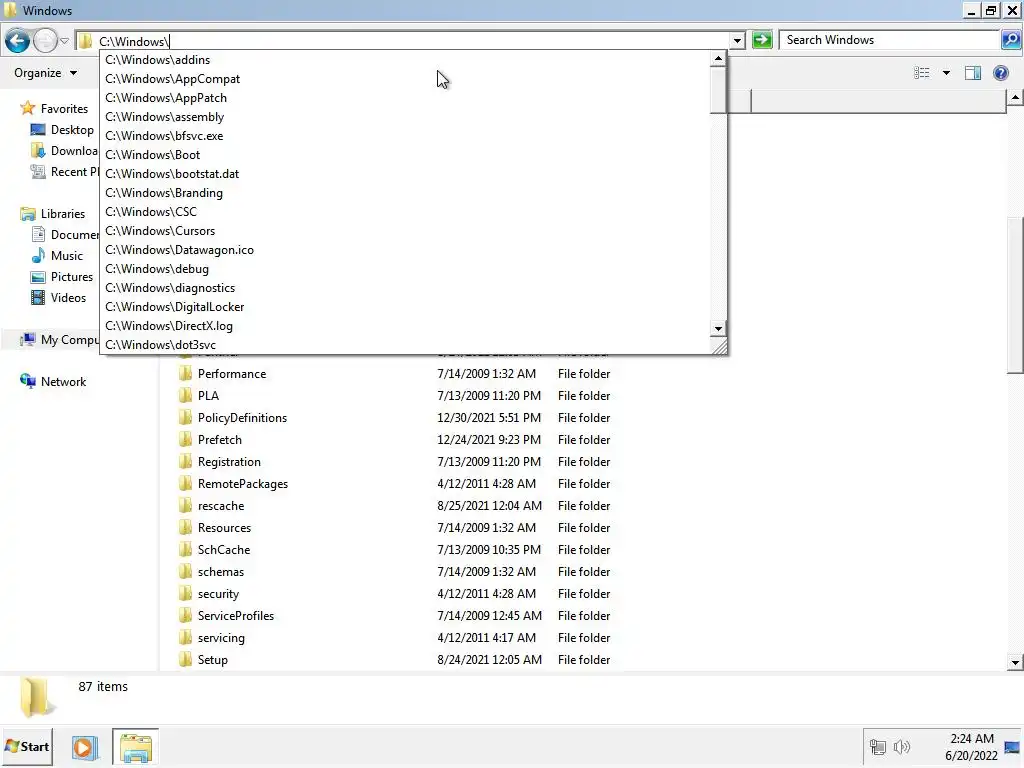
Task: Click the RemotePackages folder icon
Action: point(185,483)
